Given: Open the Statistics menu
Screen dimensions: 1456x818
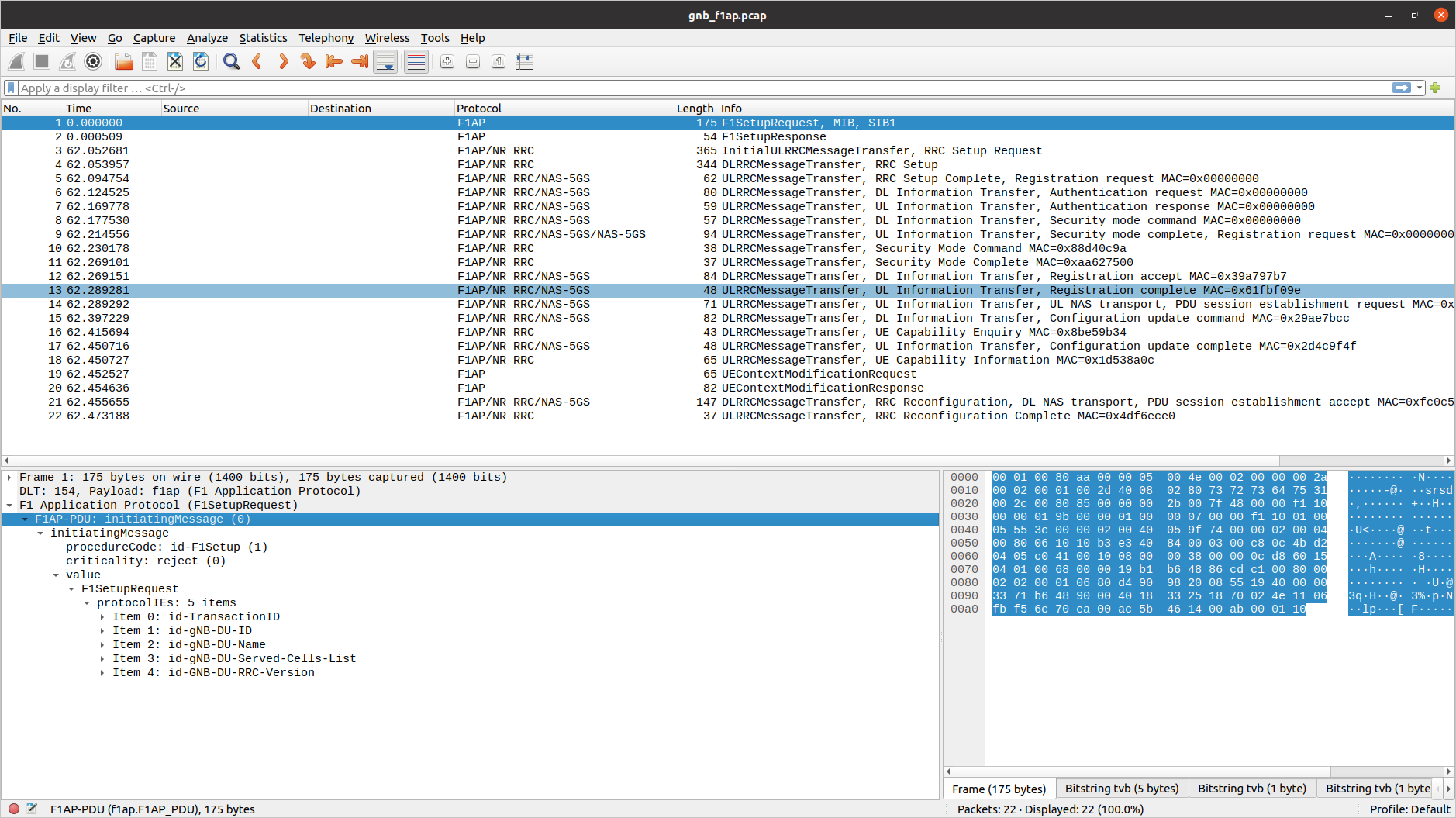Looking at the screenshot, I should pos(263,38).
